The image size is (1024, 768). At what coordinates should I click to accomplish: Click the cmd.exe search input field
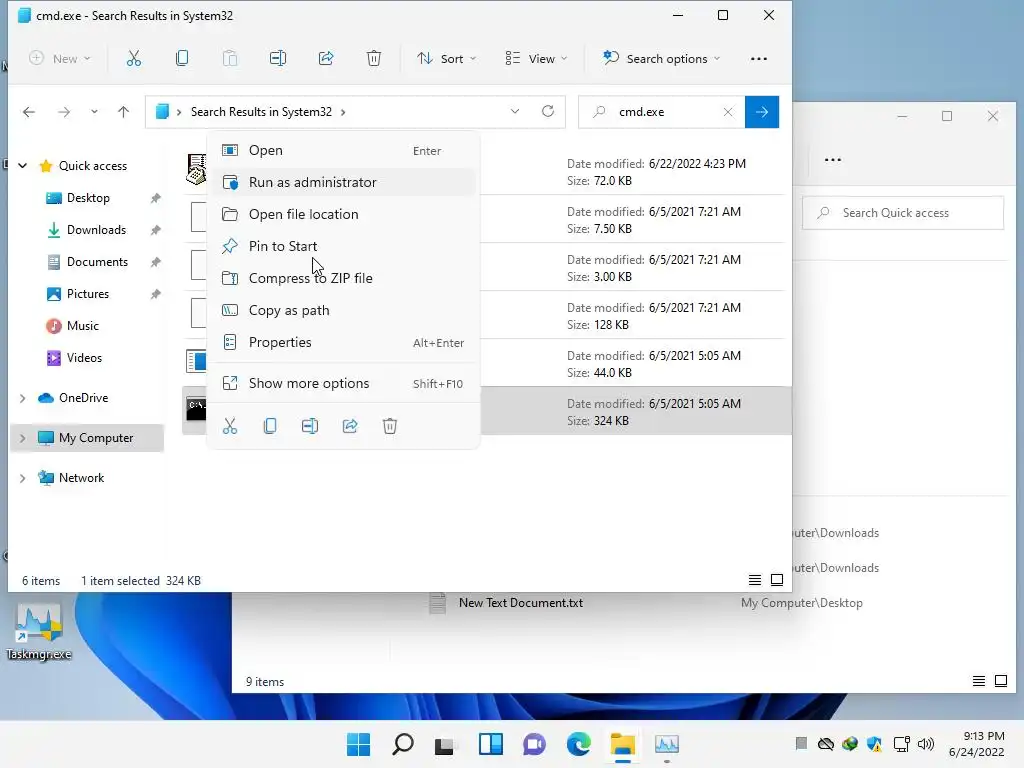[663, 112]
